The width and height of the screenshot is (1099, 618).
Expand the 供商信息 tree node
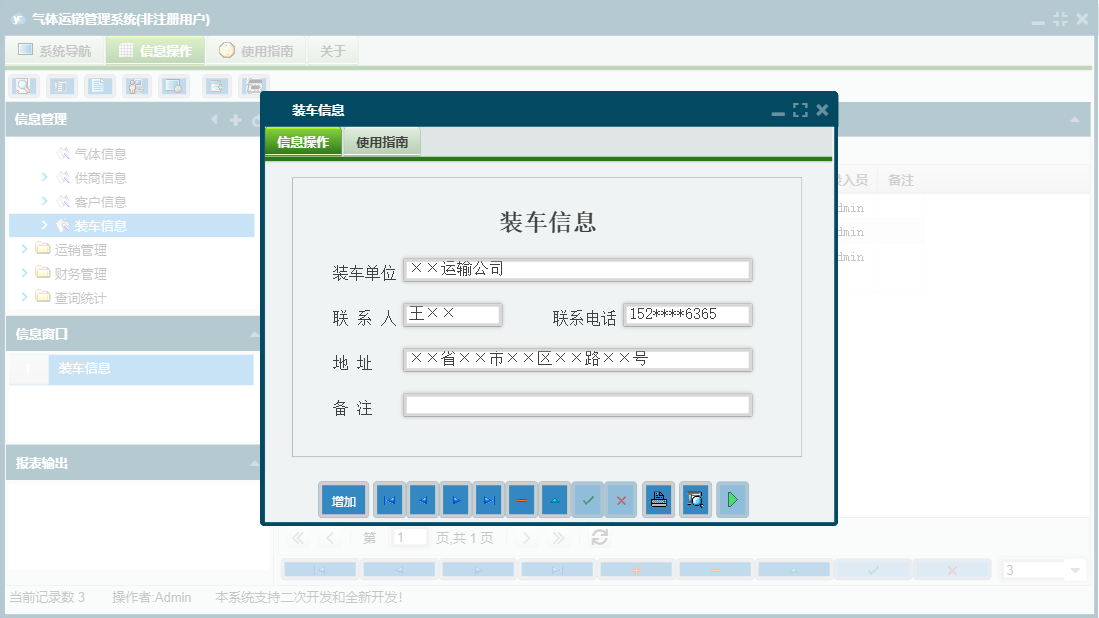coord(44,177)
